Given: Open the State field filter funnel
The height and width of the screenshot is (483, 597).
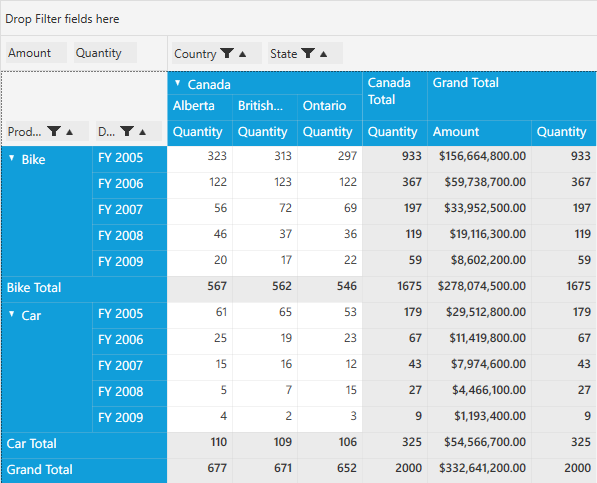Looking at the screenshot, I should point(308,53).
